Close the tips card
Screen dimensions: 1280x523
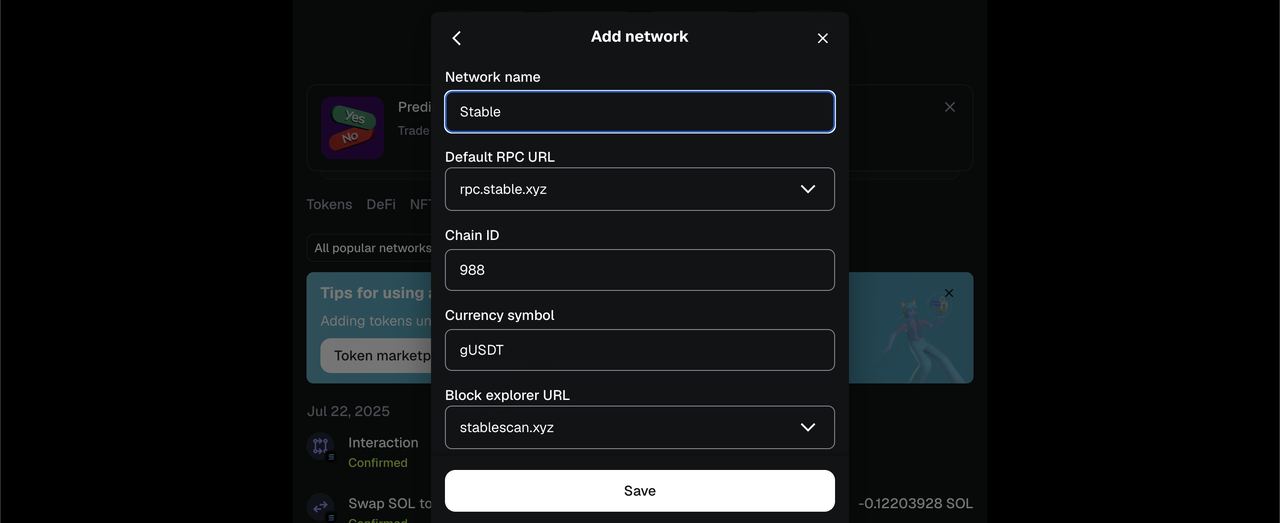pos(949,293)
